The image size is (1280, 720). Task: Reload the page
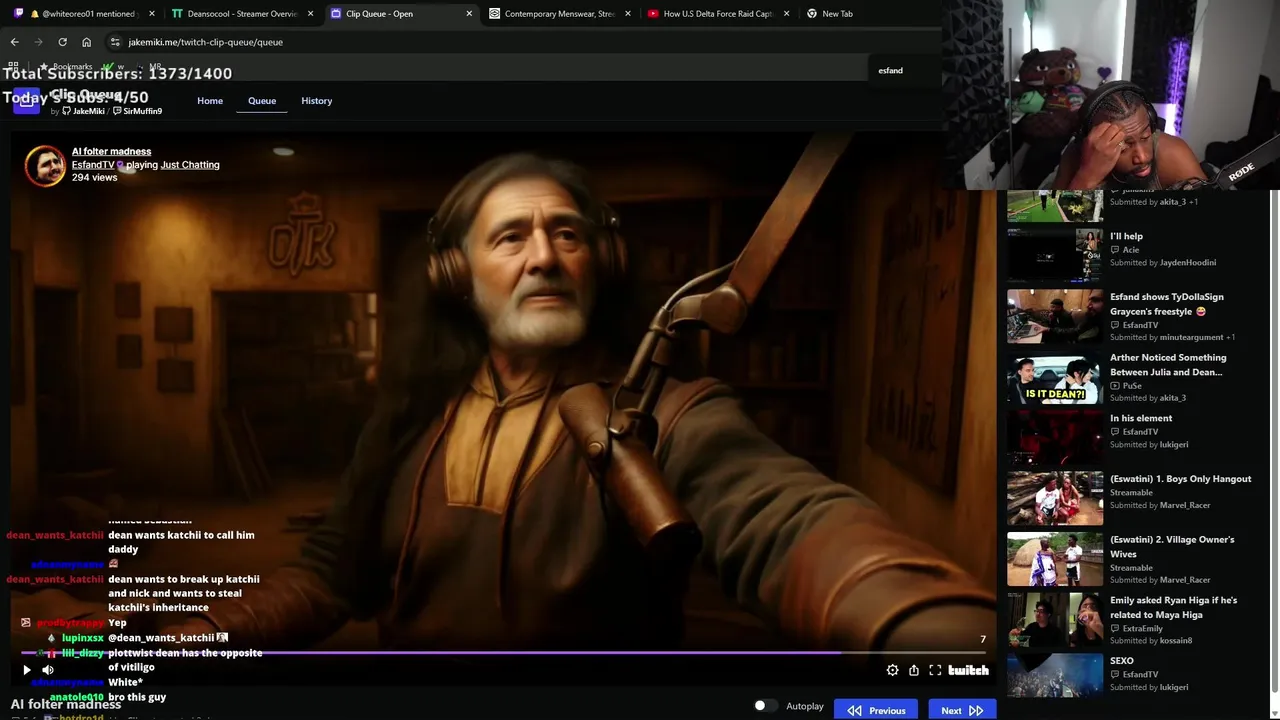click(x=62, y=42)
